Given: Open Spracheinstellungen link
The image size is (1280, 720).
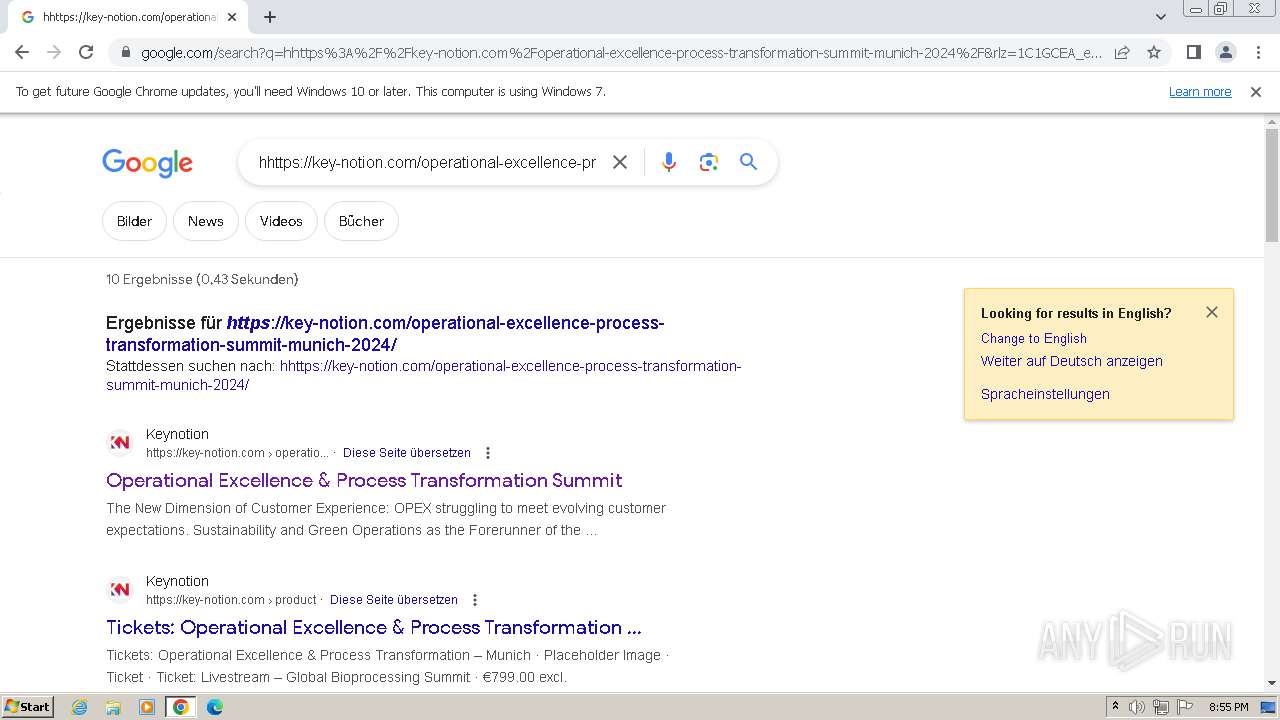Looking at the screenshot, I should [x=1045, y=394].
